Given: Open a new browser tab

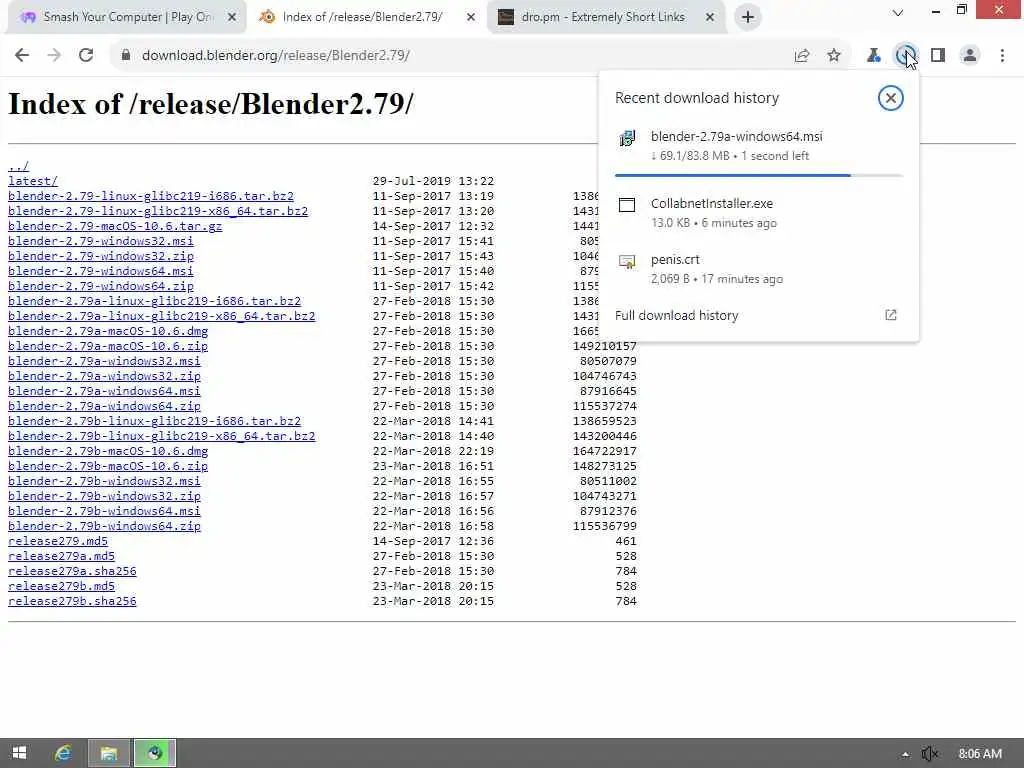Looking at the screenshot, I should click(x=748, y=17).
